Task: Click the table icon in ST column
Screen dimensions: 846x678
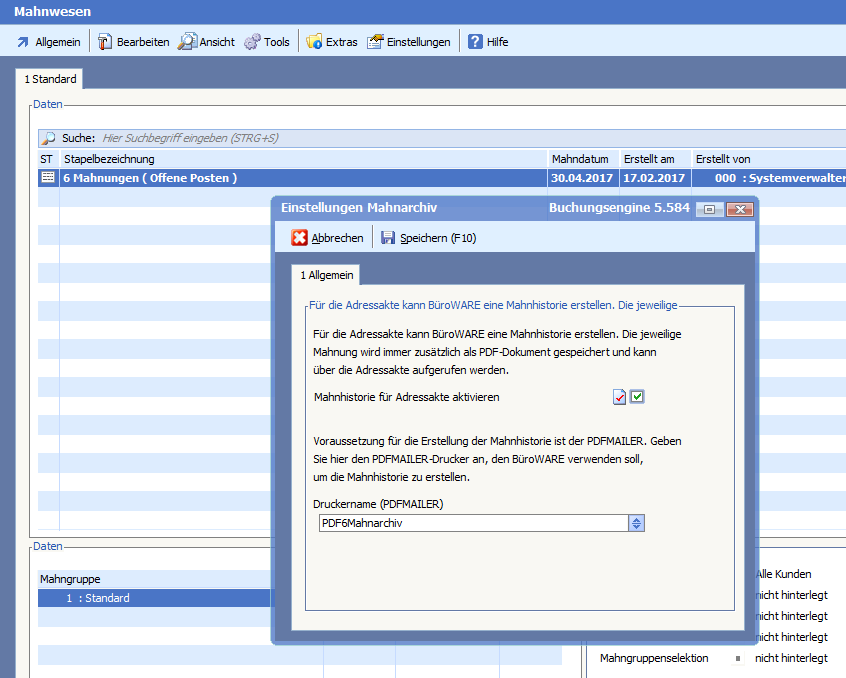Action: point(47,178)
